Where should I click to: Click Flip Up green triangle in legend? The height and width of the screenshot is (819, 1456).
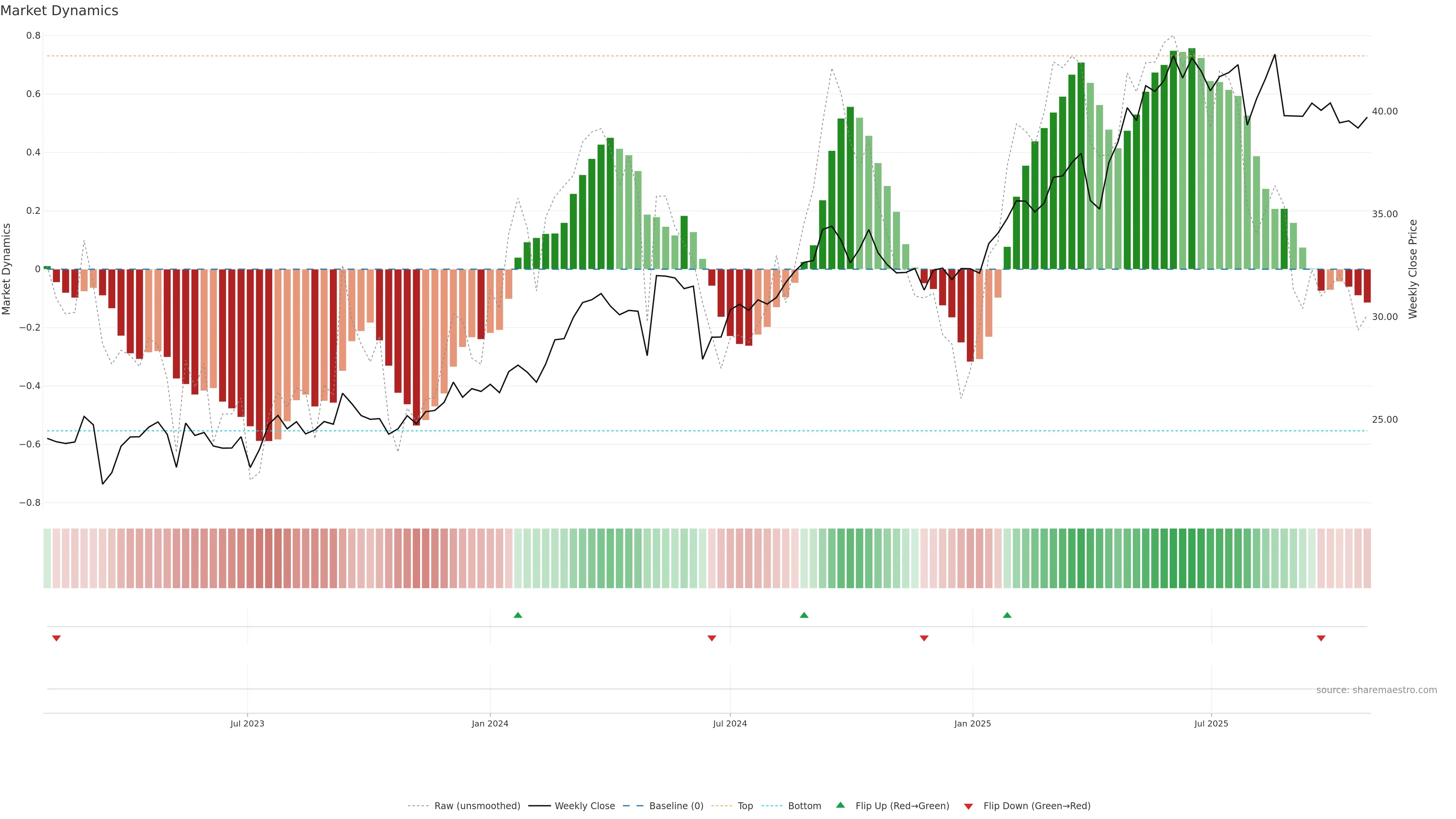point(841,805)
